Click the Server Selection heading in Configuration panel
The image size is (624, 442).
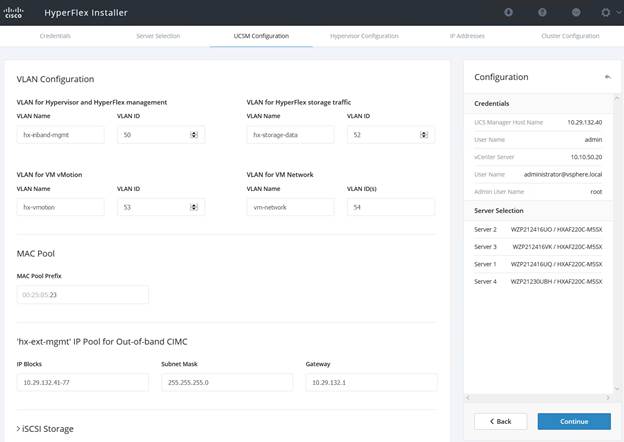tap(499, 211)
